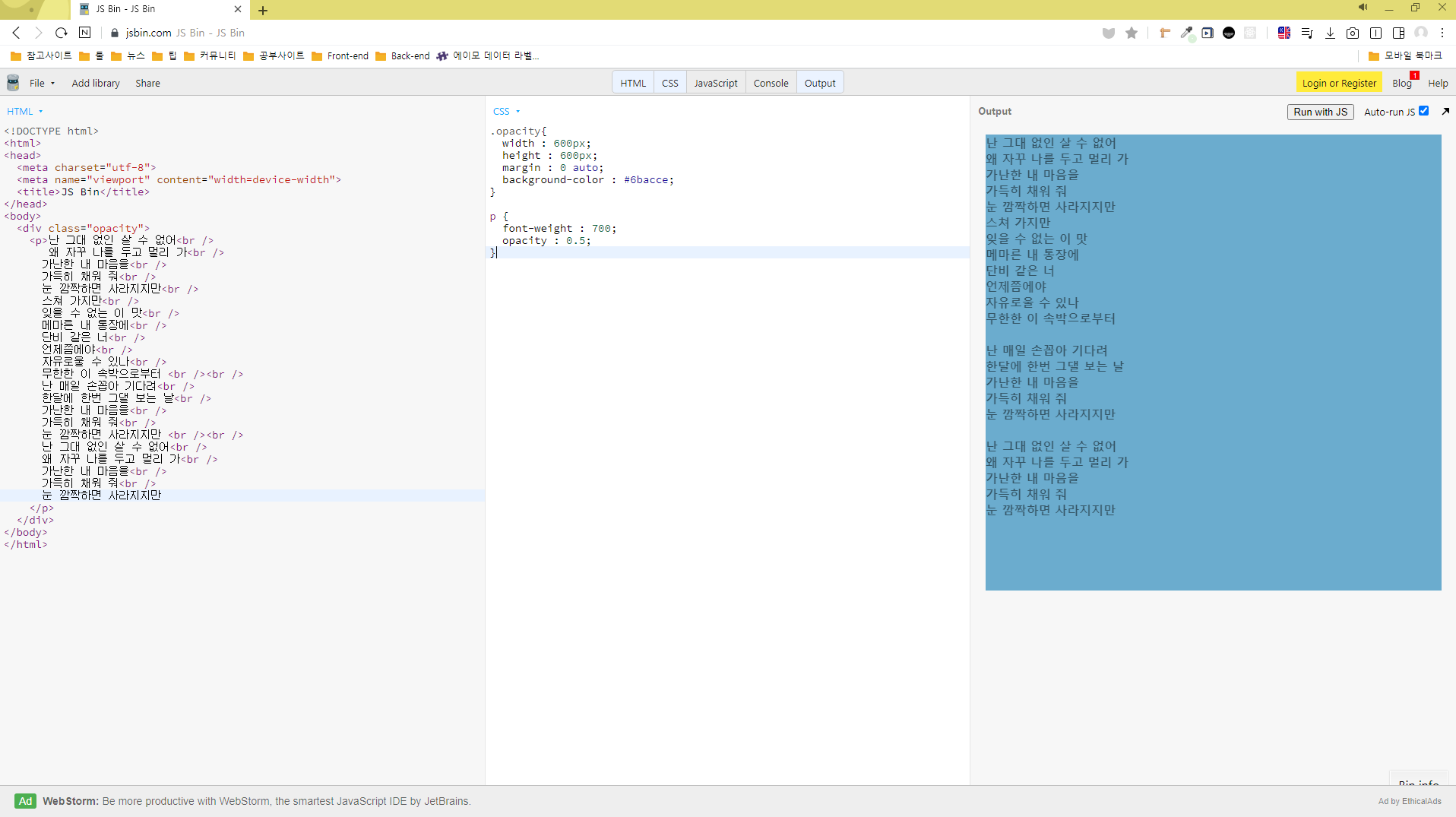Open the React developer tools extension
Screen dimensions: 1456x817
click(1250, 33)
